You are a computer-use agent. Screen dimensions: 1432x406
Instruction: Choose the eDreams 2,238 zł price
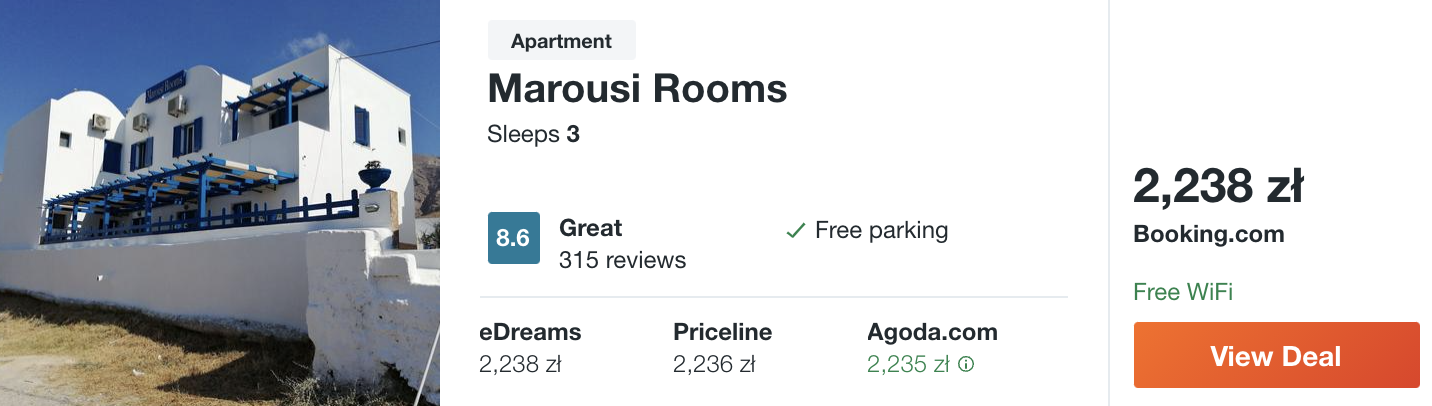[520, 365]
